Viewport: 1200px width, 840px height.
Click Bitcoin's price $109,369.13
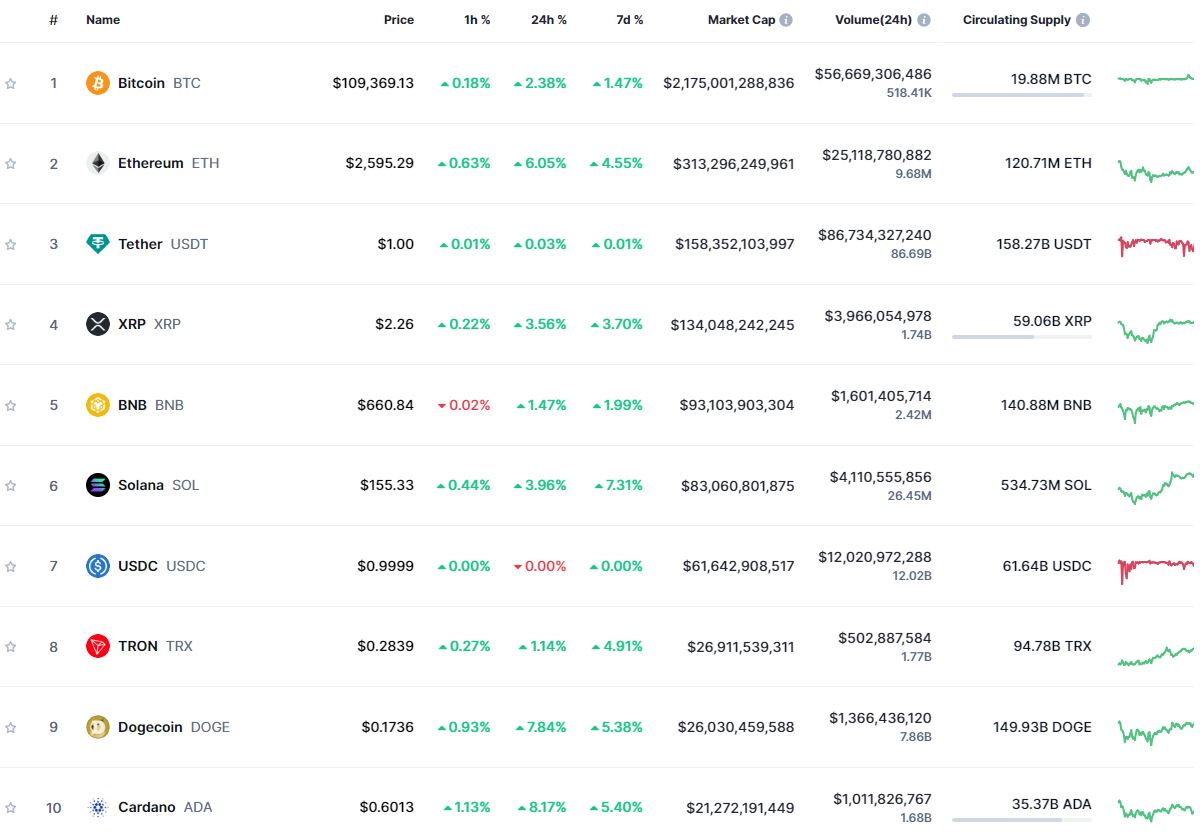[373, 83]
